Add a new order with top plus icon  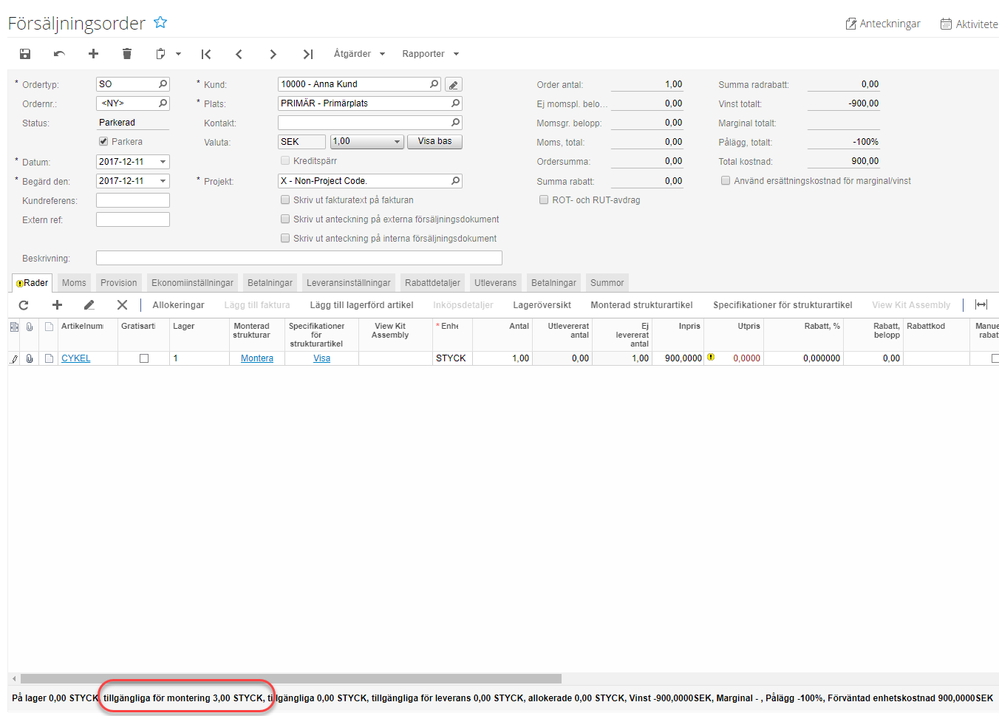[x=93, y=54]
